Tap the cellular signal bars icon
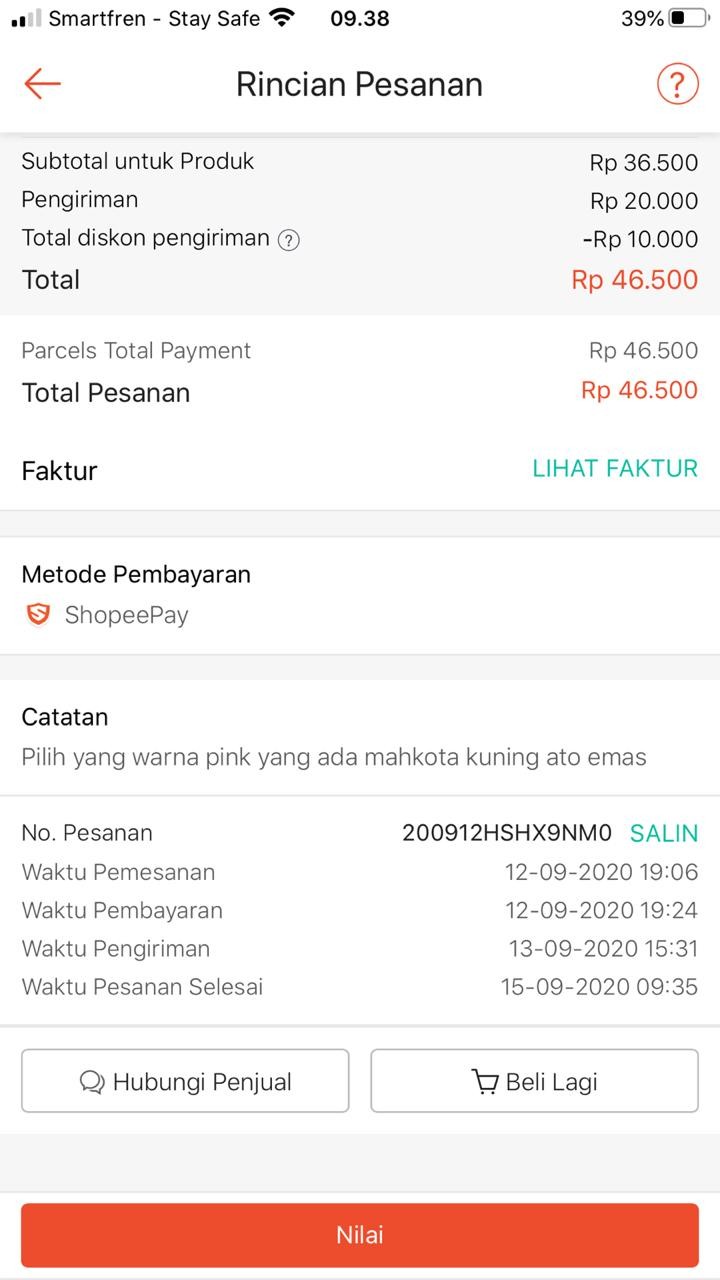 pos(26,18)
